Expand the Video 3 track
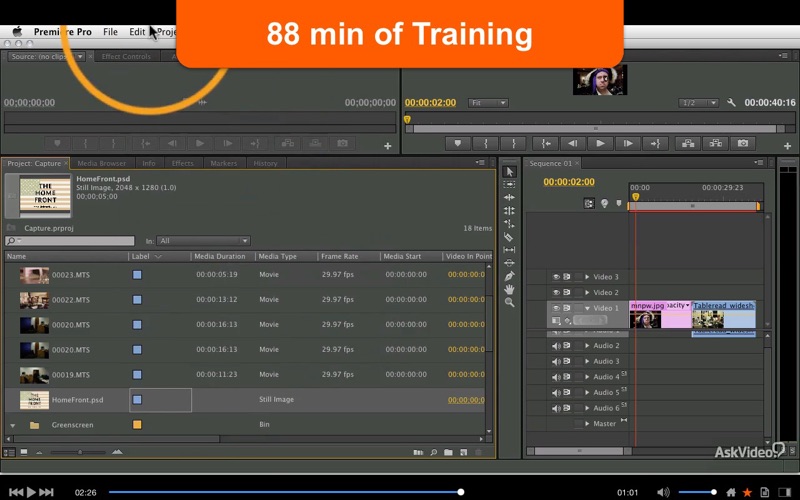Image resolution: width=800 pixels, height=500 pixels. coord(587,277)
